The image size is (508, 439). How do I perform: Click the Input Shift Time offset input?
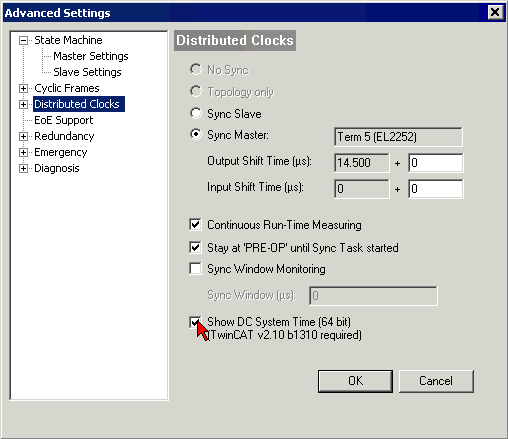tap(436, 189)
